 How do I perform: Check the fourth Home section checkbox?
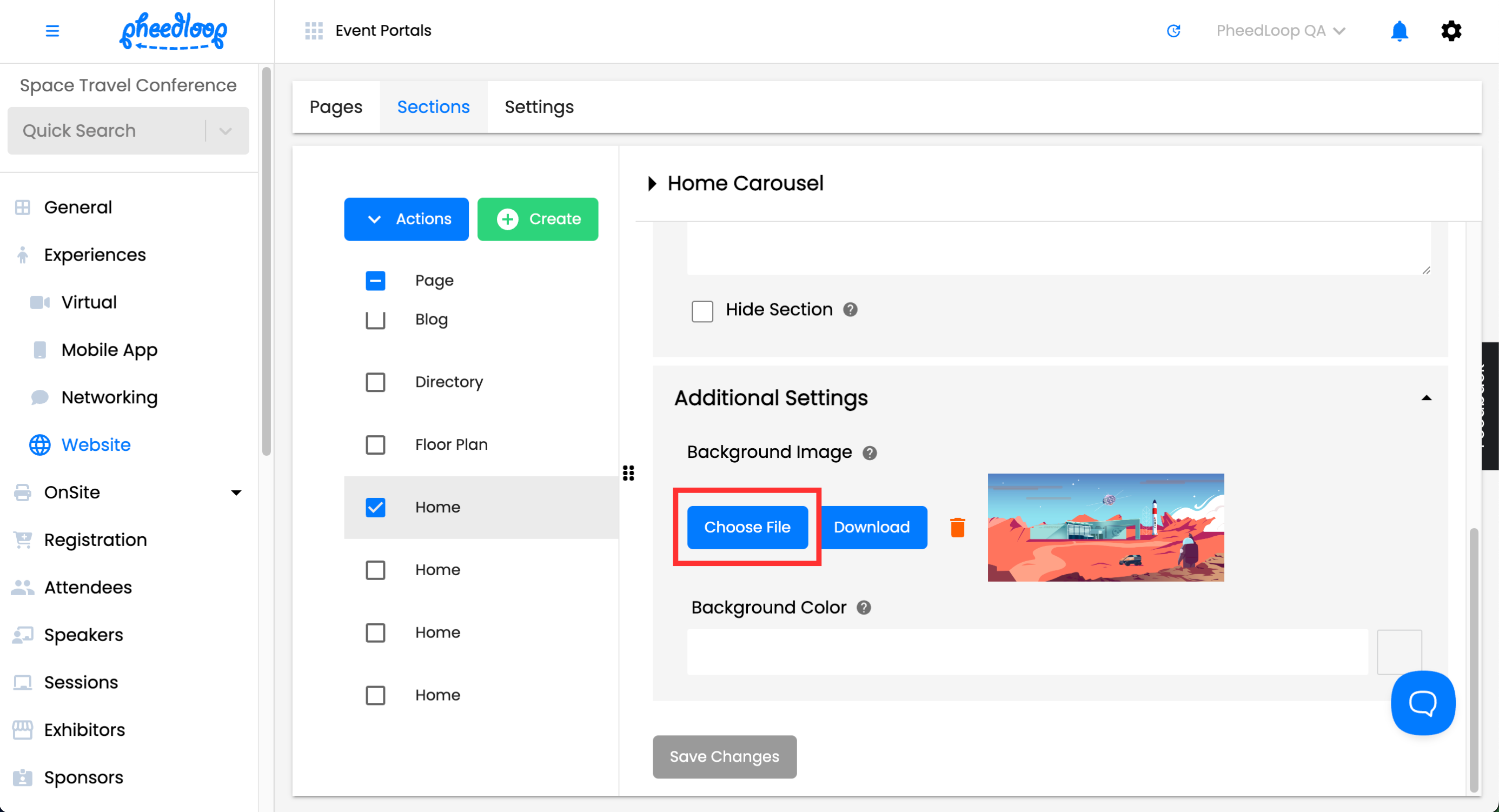coord(375,695)
